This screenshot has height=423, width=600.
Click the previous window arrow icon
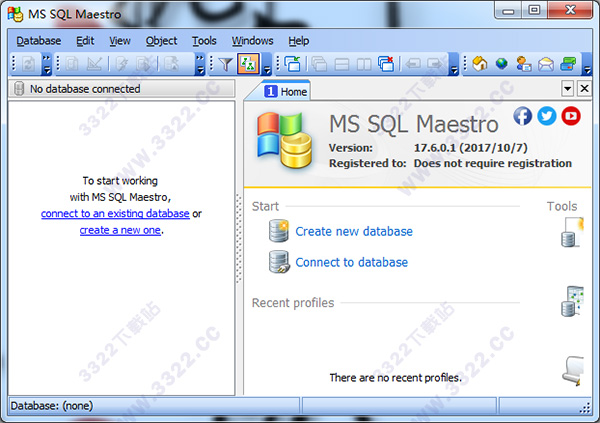coord(413,64)
